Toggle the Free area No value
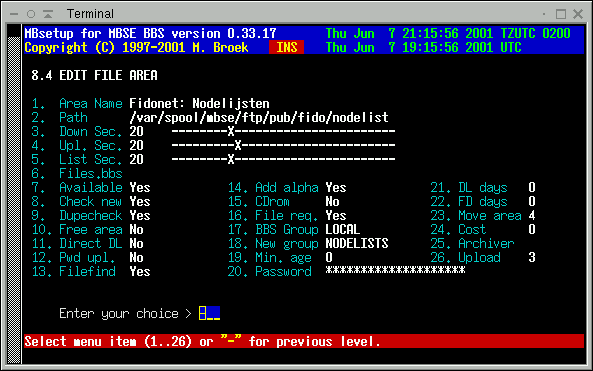Image resolution: width=593 pixels, height=371 pixels. point(137,229)
